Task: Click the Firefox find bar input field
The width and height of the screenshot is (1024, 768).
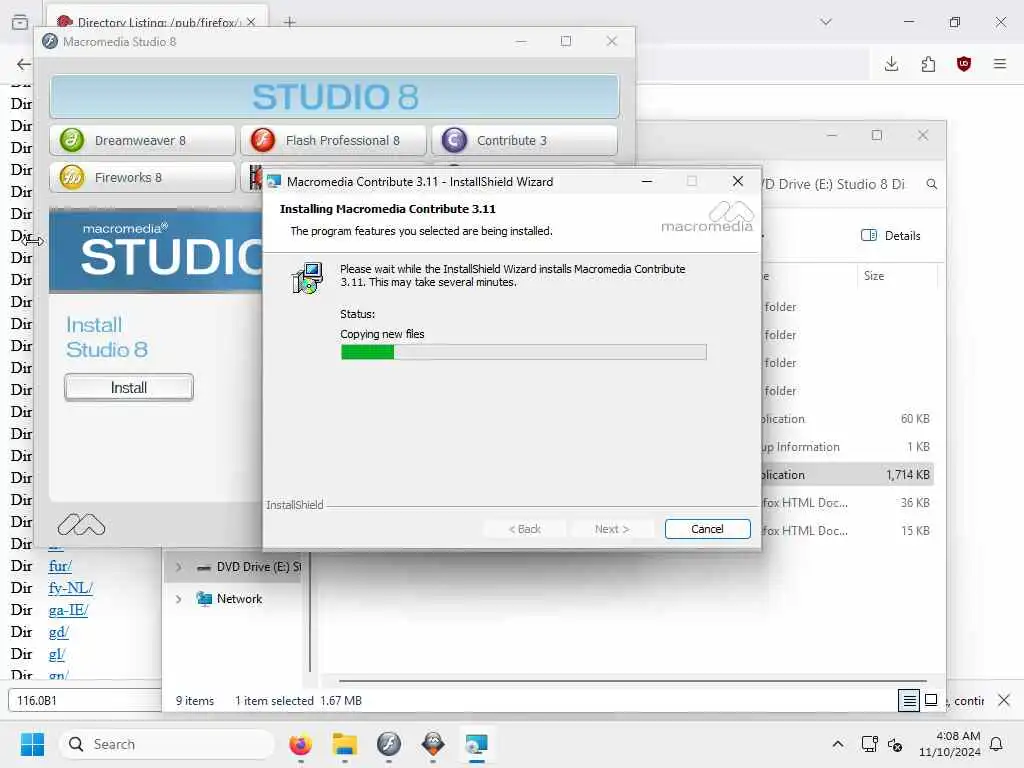Action: [x=85, y=700]
